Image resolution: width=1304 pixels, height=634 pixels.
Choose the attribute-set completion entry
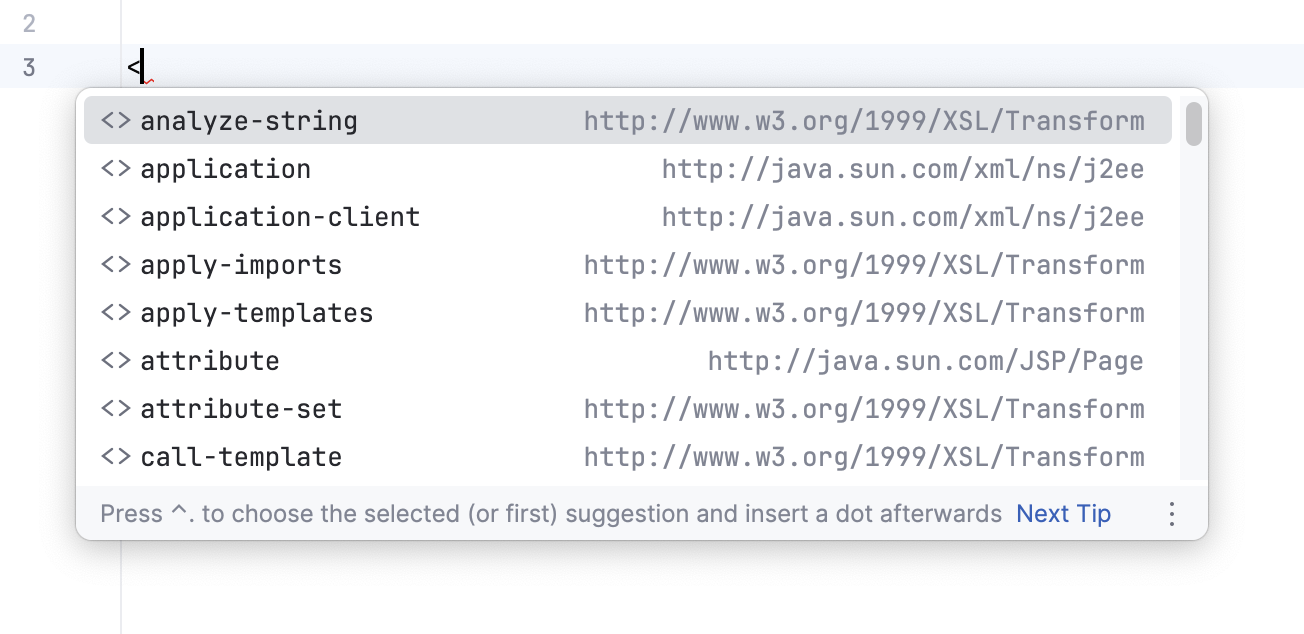240,408
